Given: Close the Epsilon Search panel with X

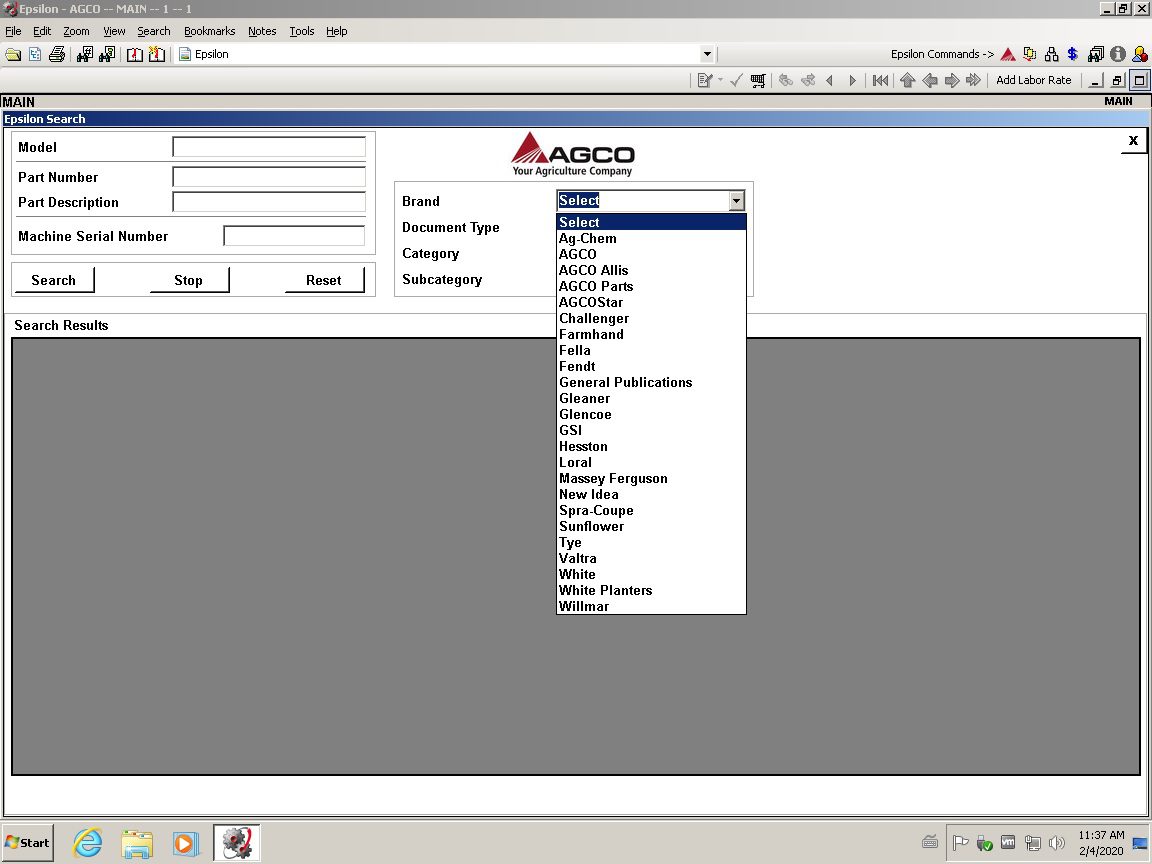Looking at the screenshot, I should pyautogui.click(x=1133, y=140).
